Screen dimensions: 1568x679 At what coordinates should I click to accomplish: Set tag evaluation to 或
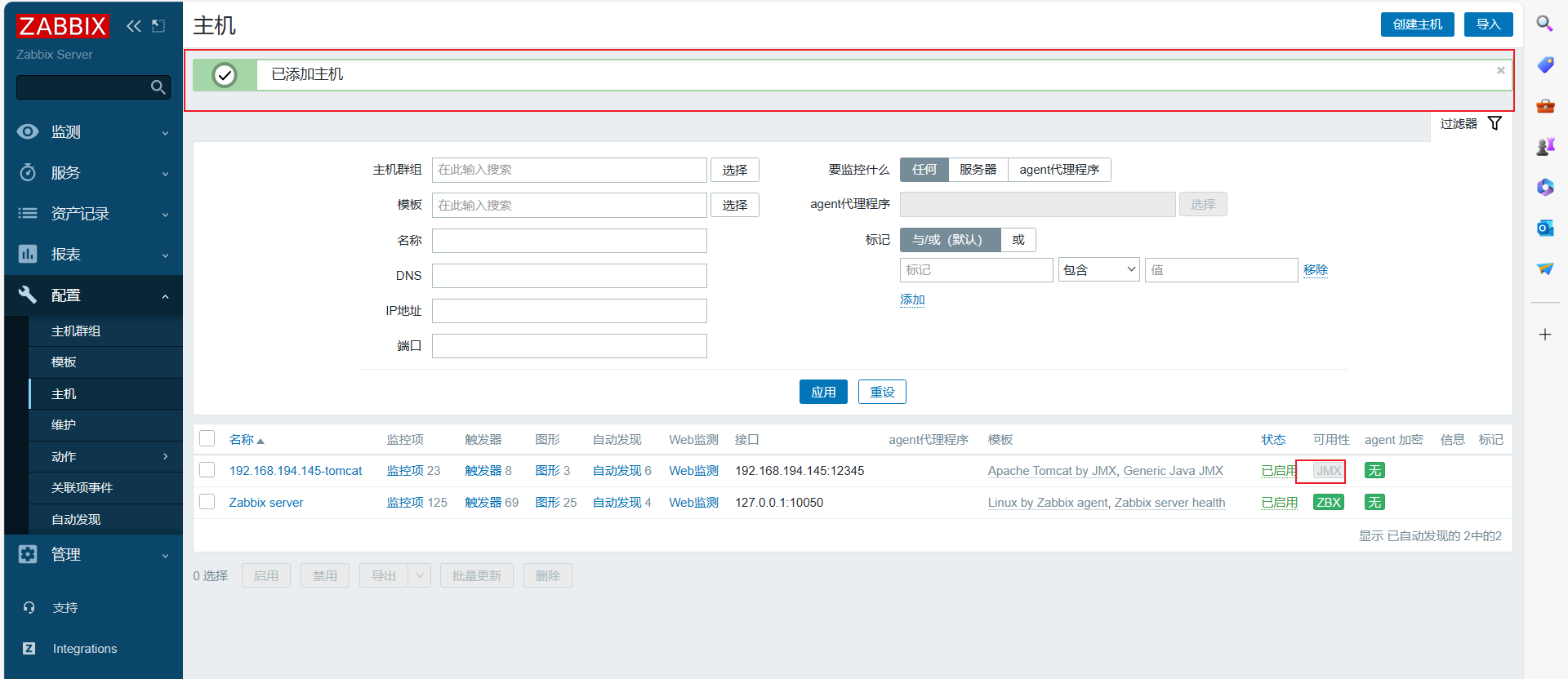(x=1018, y=240)
